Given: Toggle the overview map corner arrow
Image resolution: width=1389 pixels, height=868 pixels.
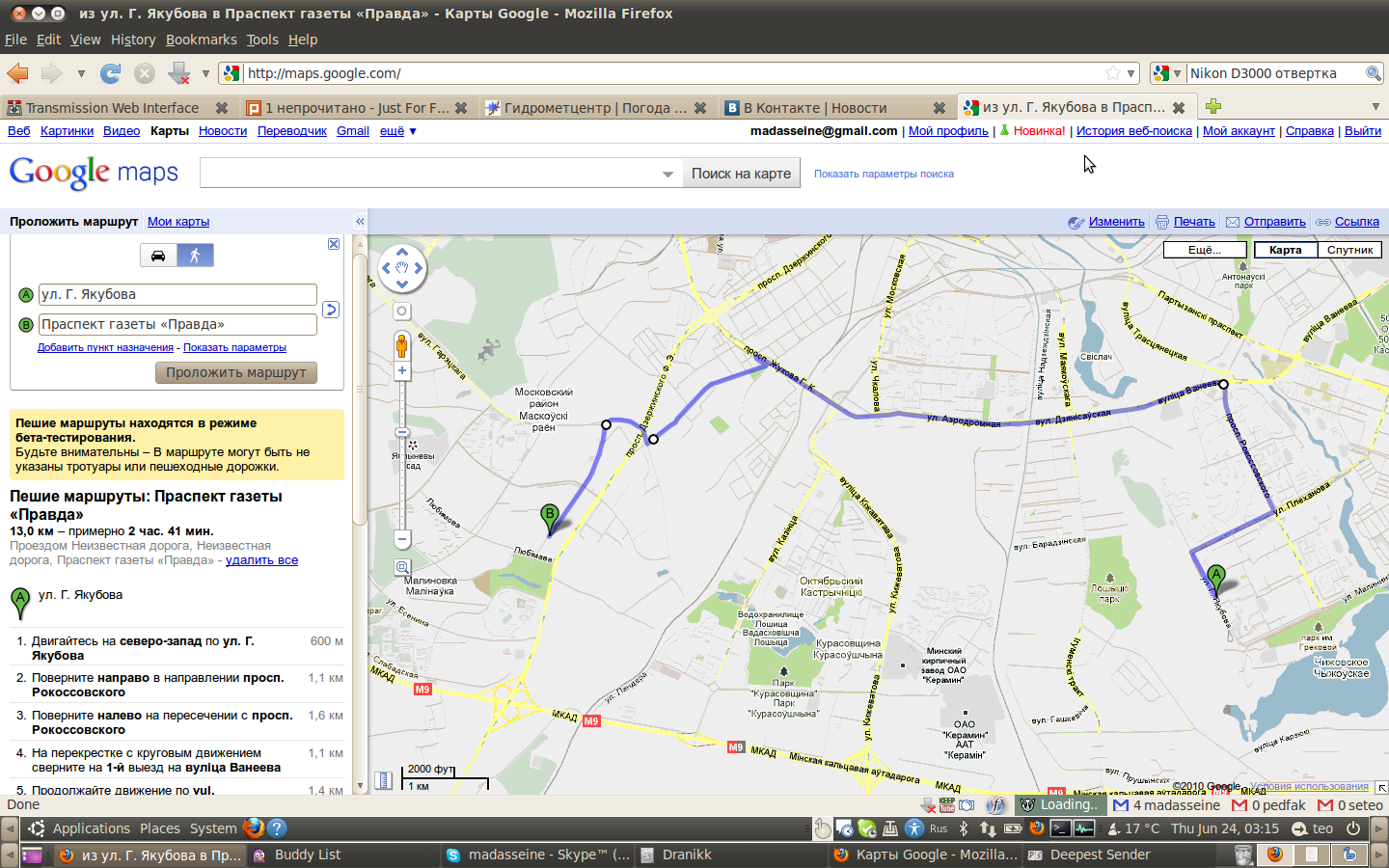Looking at the screenshot, I should [x=1380, y=787].
